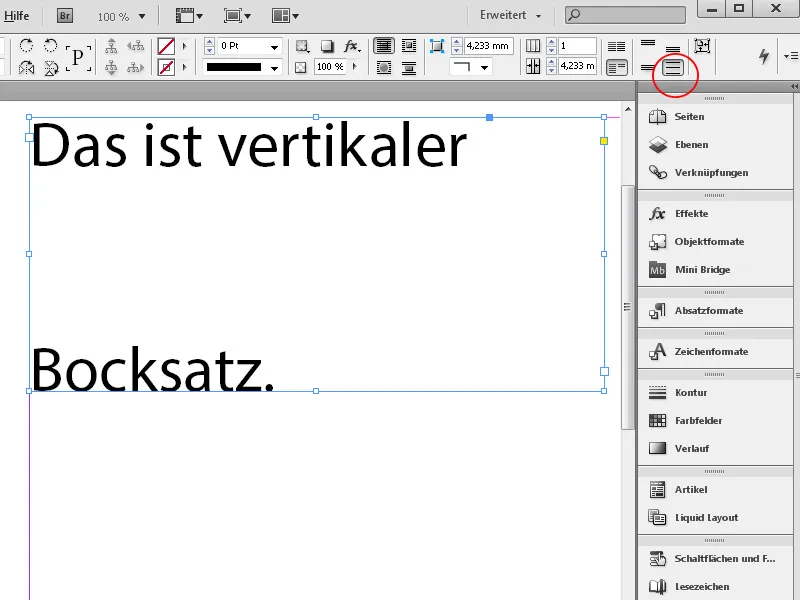Click the frame fitting icon
Viewport: 800px width, 600px height.
pos(702,46)
